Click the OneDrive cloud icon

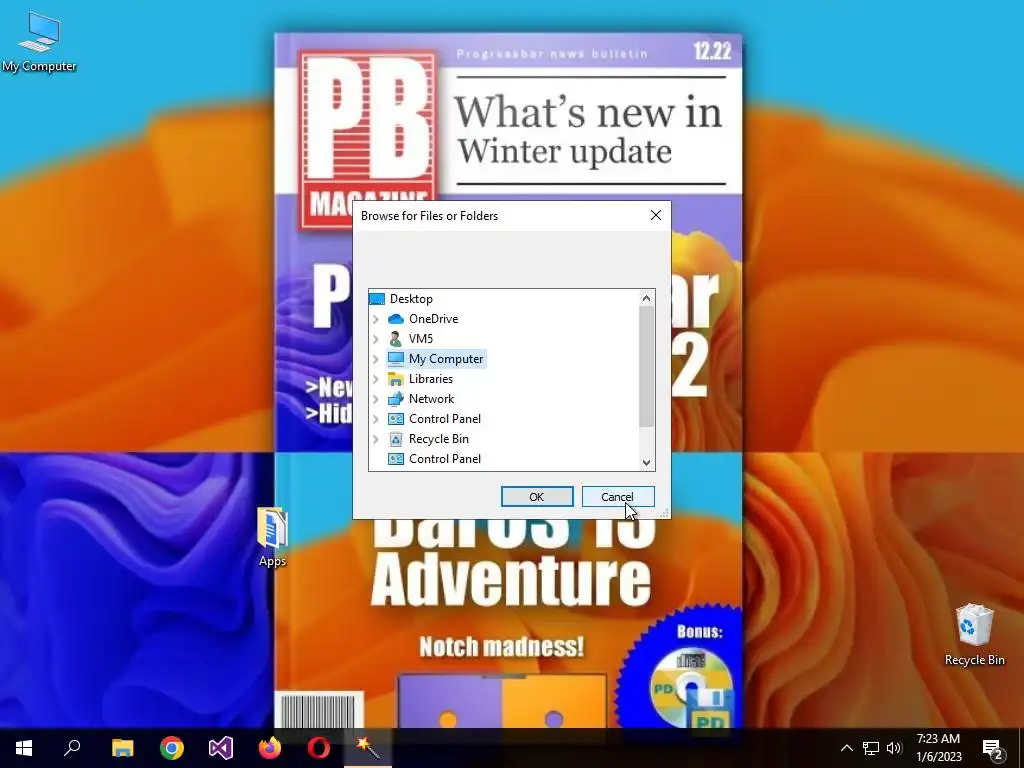pos(396,319)
